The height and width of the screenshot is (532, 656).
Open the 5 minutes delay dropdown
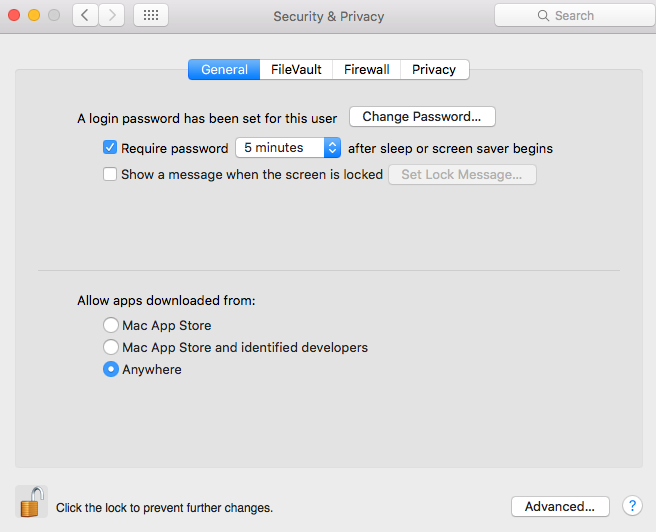point(288,148)
